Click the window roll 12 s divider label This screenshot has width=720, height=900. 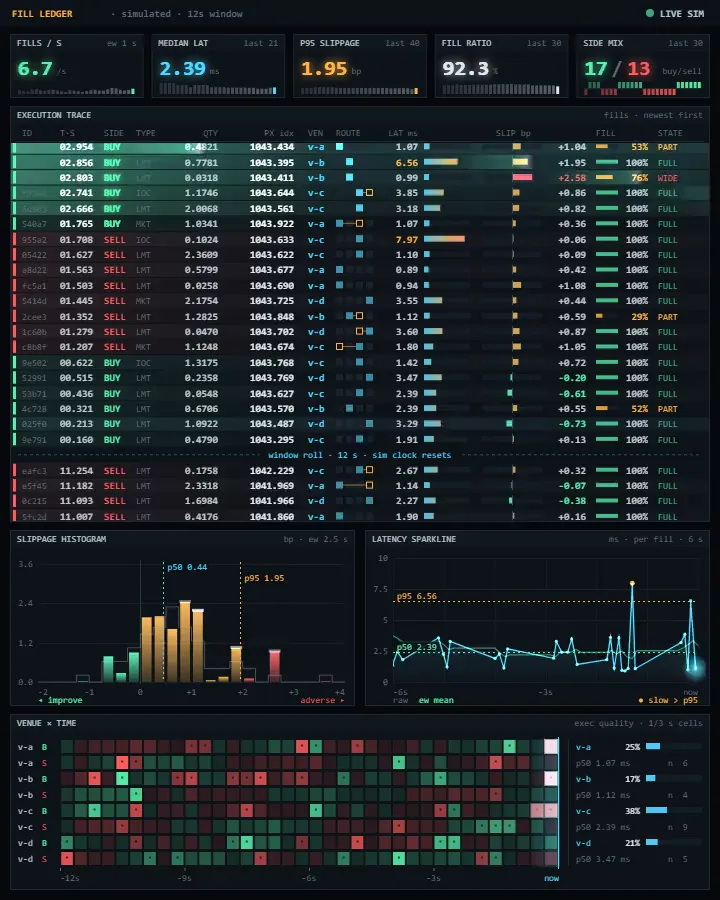(359, 455)
